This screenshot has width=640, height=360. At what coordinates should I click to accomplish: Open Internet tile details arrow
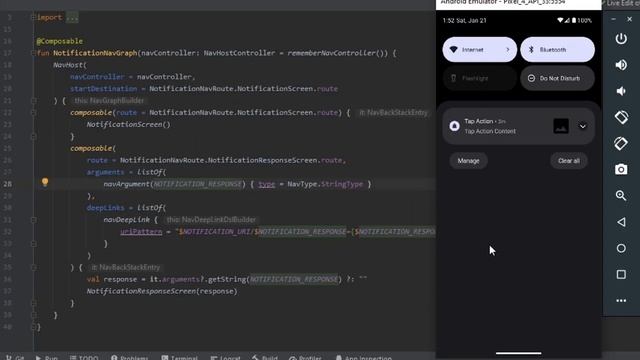tap(508, 50)
